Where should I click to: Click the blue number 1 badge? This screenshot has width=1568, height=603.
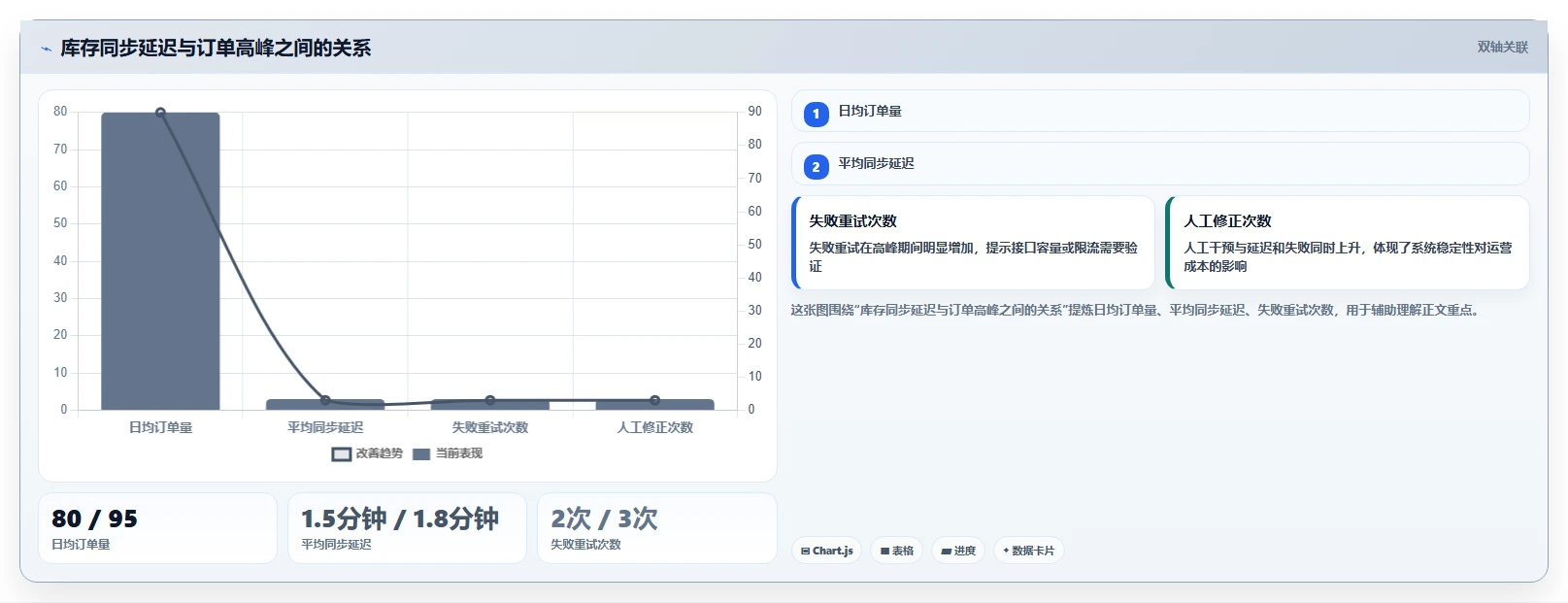816,115
